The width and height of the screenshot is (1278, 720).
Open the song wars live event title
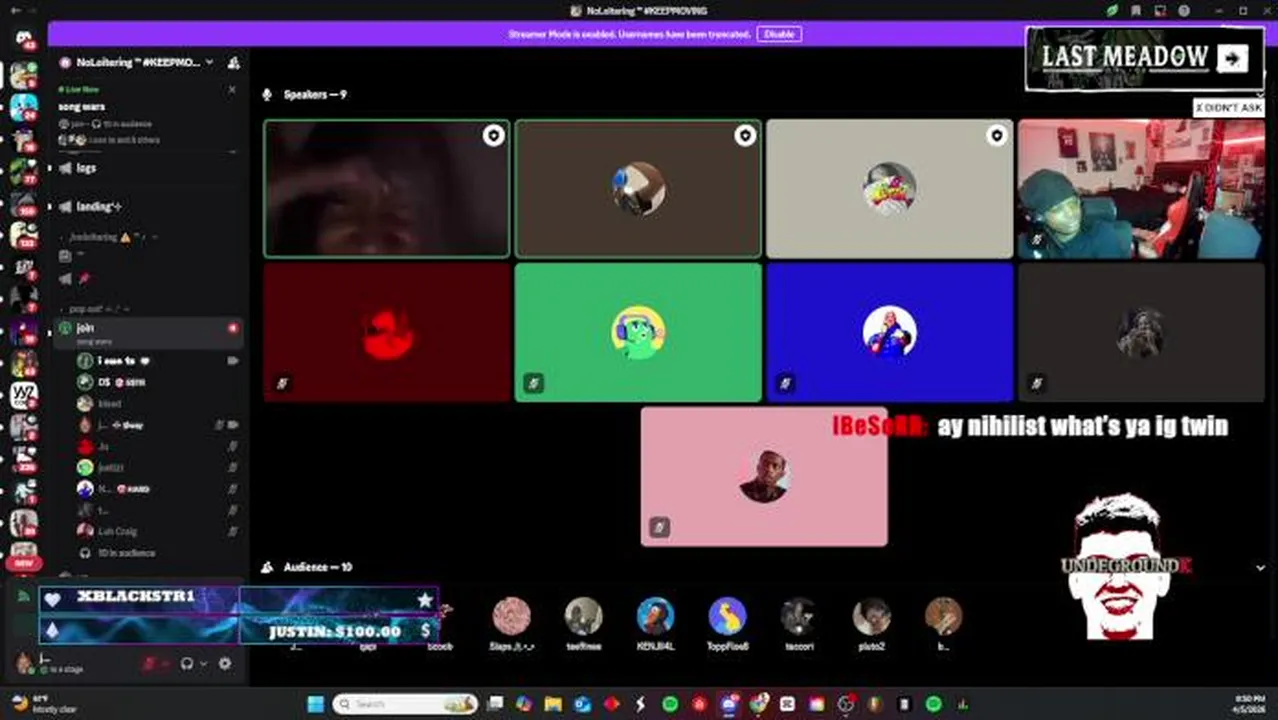82,106
